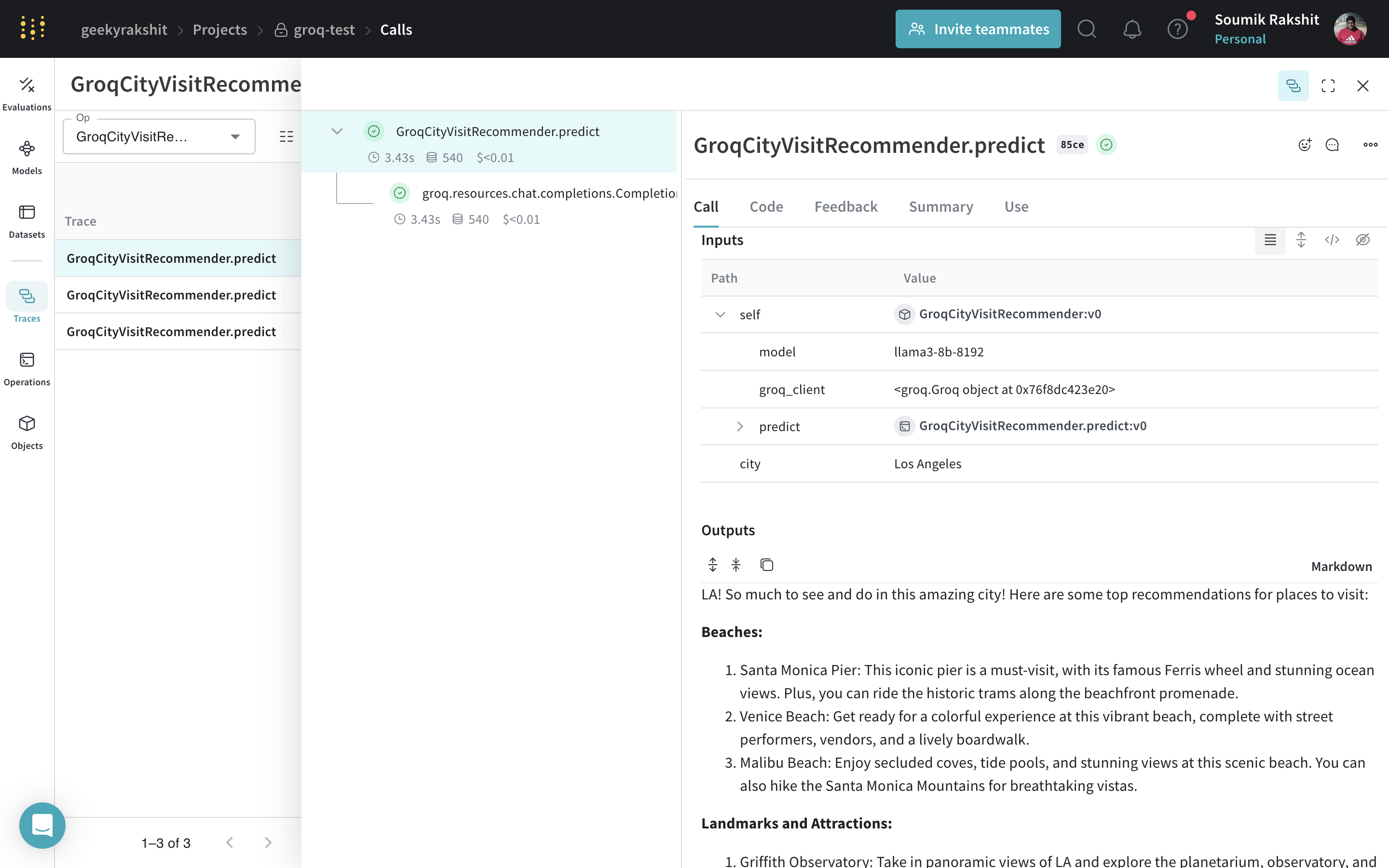Viewport: 1389px width, 868px height.
Task: Copy the outputs using the copy icon
Action: click(x=767, y=564)
